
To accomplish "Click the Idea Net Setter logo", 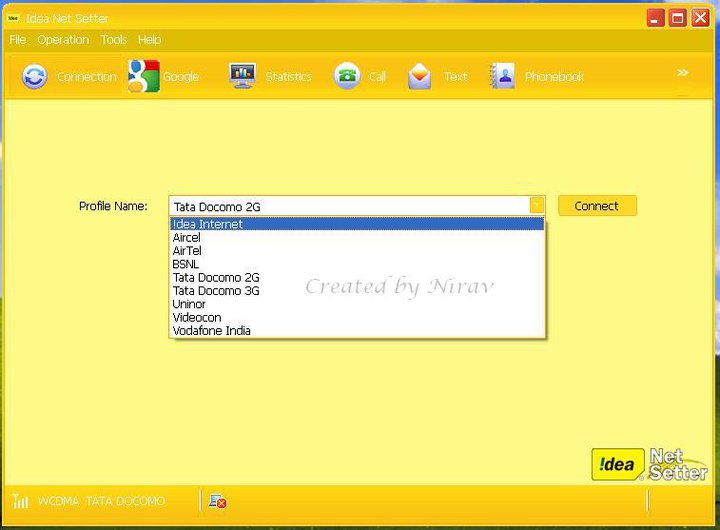I will point(649,464).
